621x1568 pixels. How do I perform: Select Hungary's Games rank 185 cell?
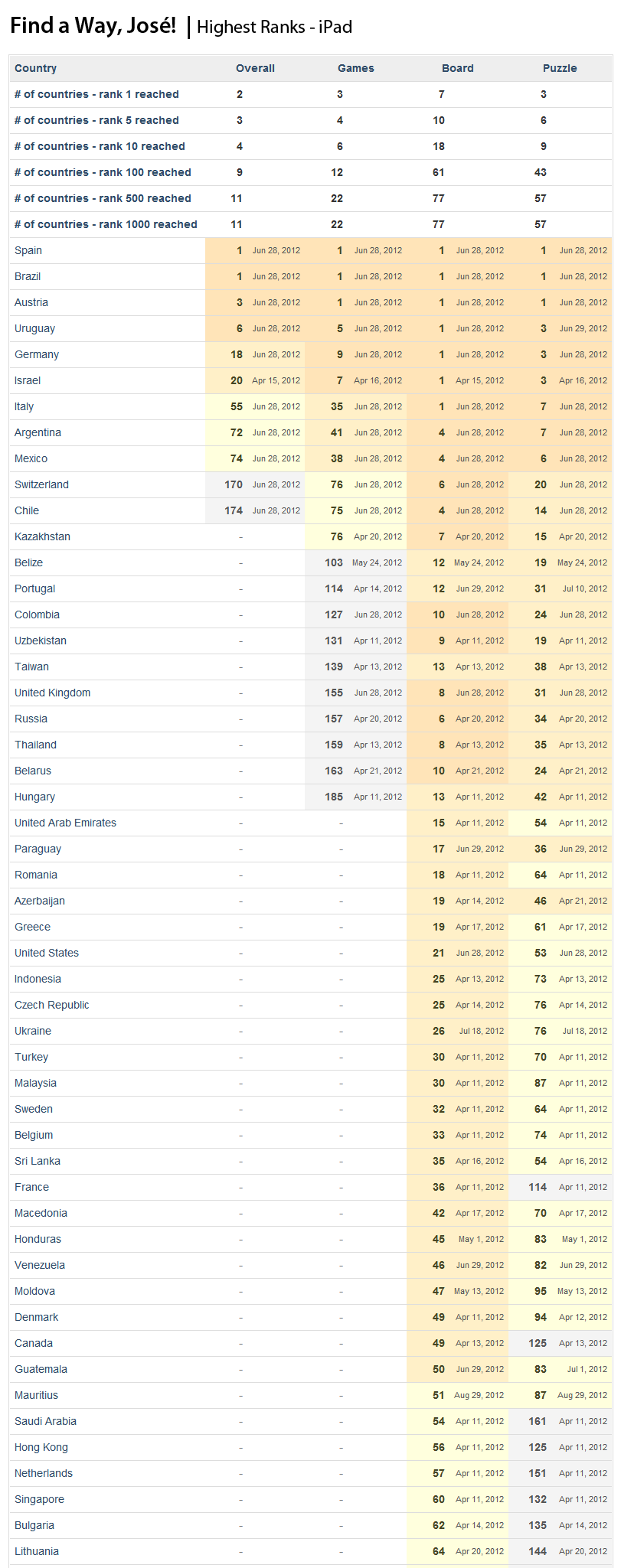[x=334, y=797]
